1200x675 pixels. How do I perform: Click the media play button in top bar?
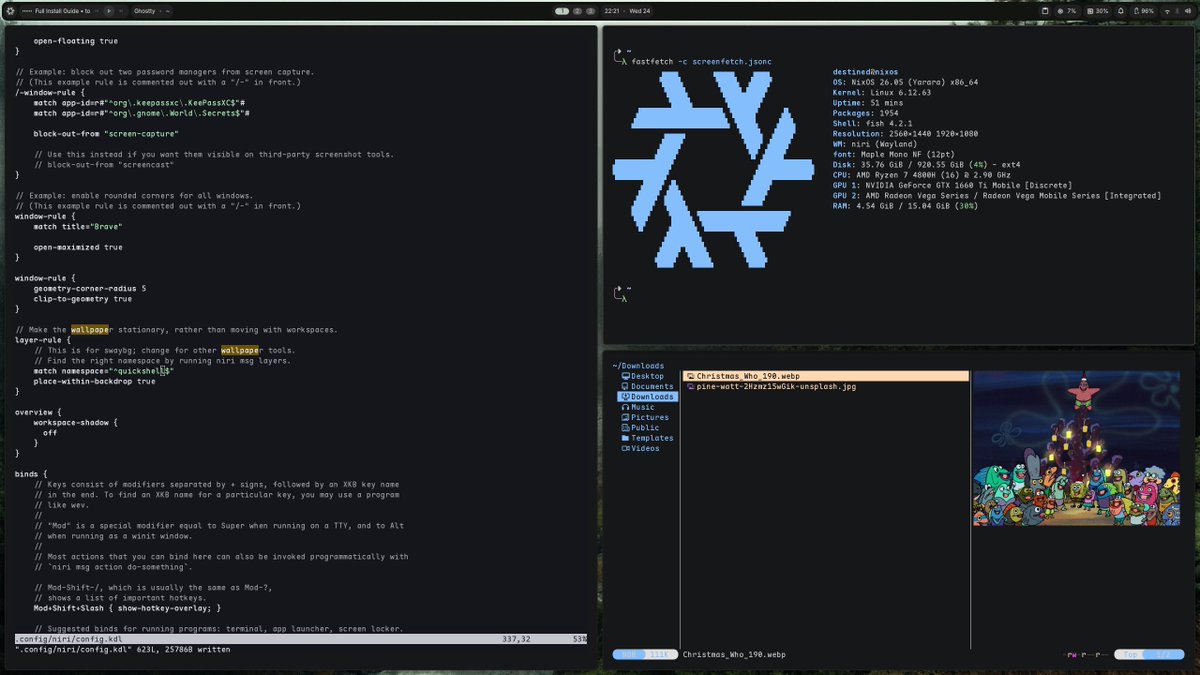109,11
